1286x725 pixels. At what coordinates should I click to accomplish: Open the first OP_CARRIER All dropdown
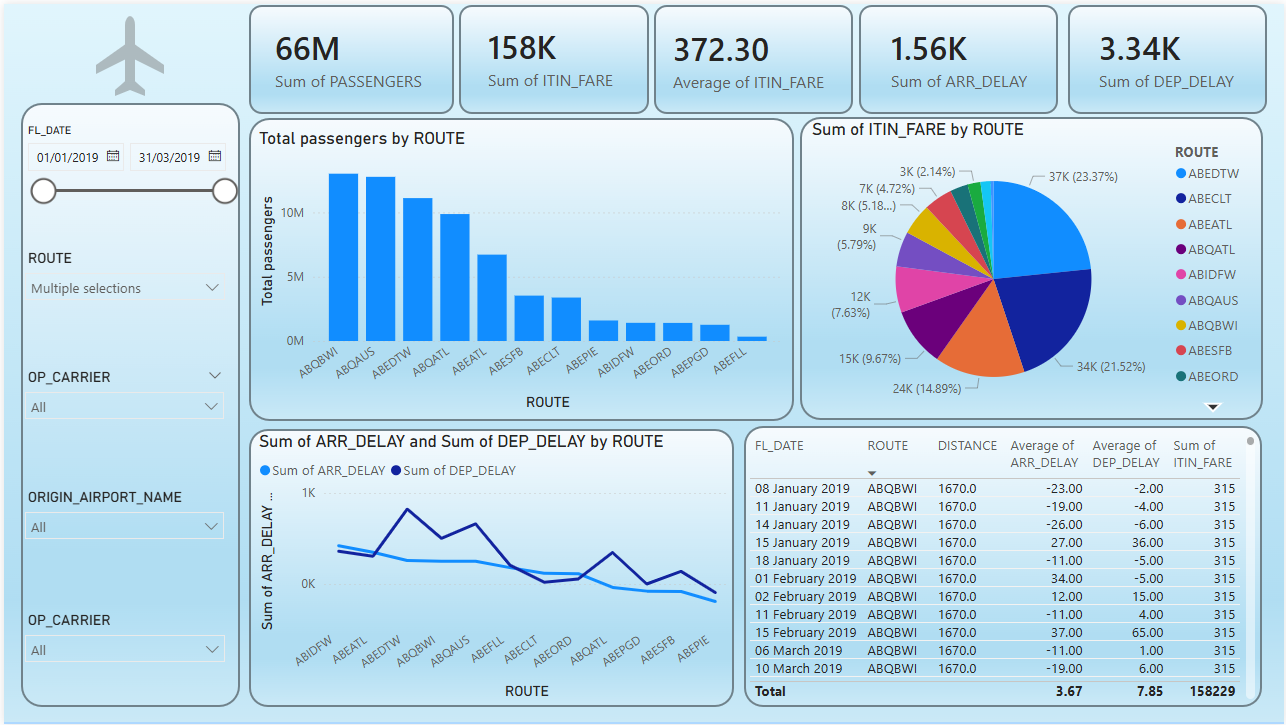(x=125, y=407)
